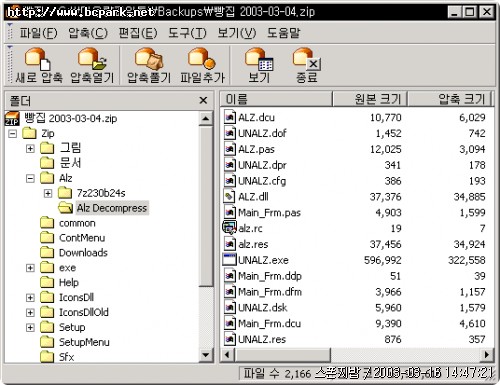Screen dimensions: 500x385
Task: Click file list scroll right arrow
Action: [487, 354]
